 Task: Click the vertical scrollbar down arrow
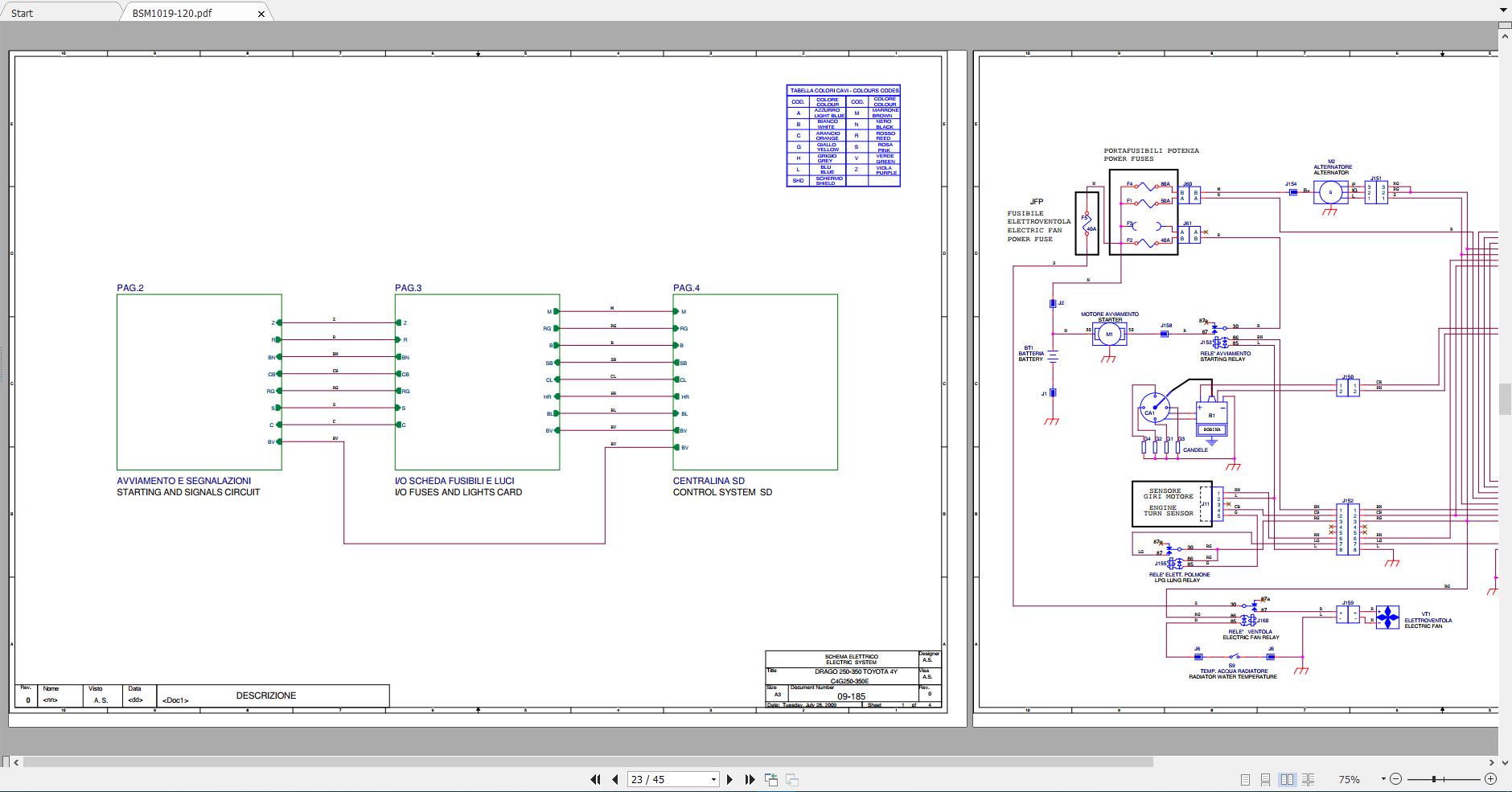point(1505,762)
